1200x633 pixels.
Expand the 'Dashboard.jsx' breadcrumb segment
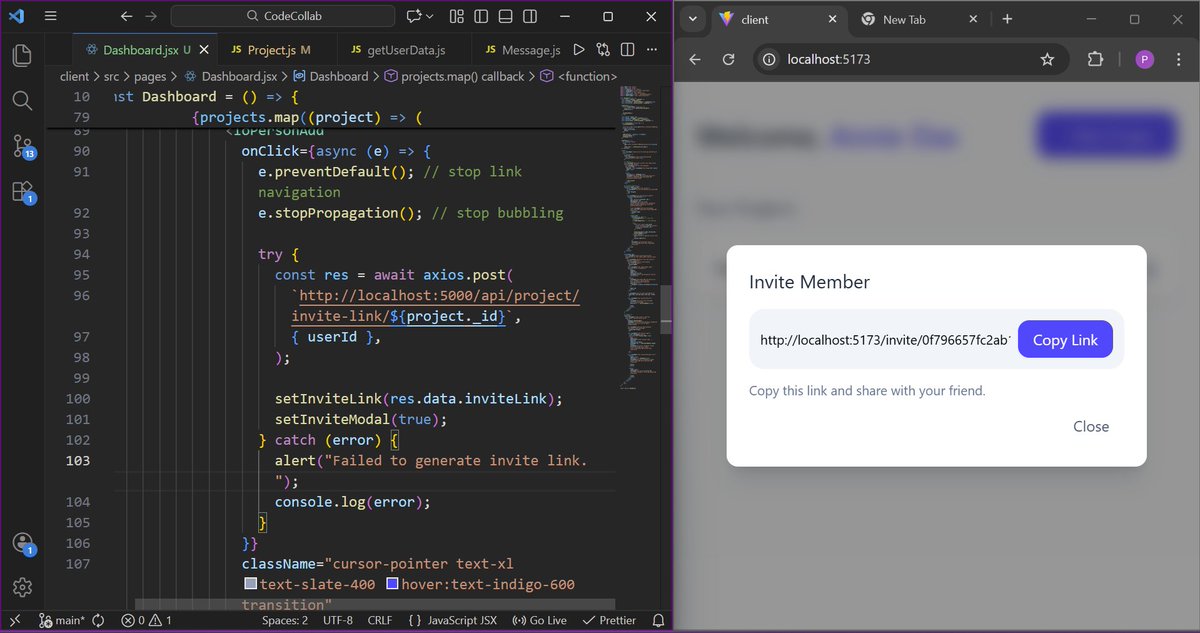(x=230, y=76)
